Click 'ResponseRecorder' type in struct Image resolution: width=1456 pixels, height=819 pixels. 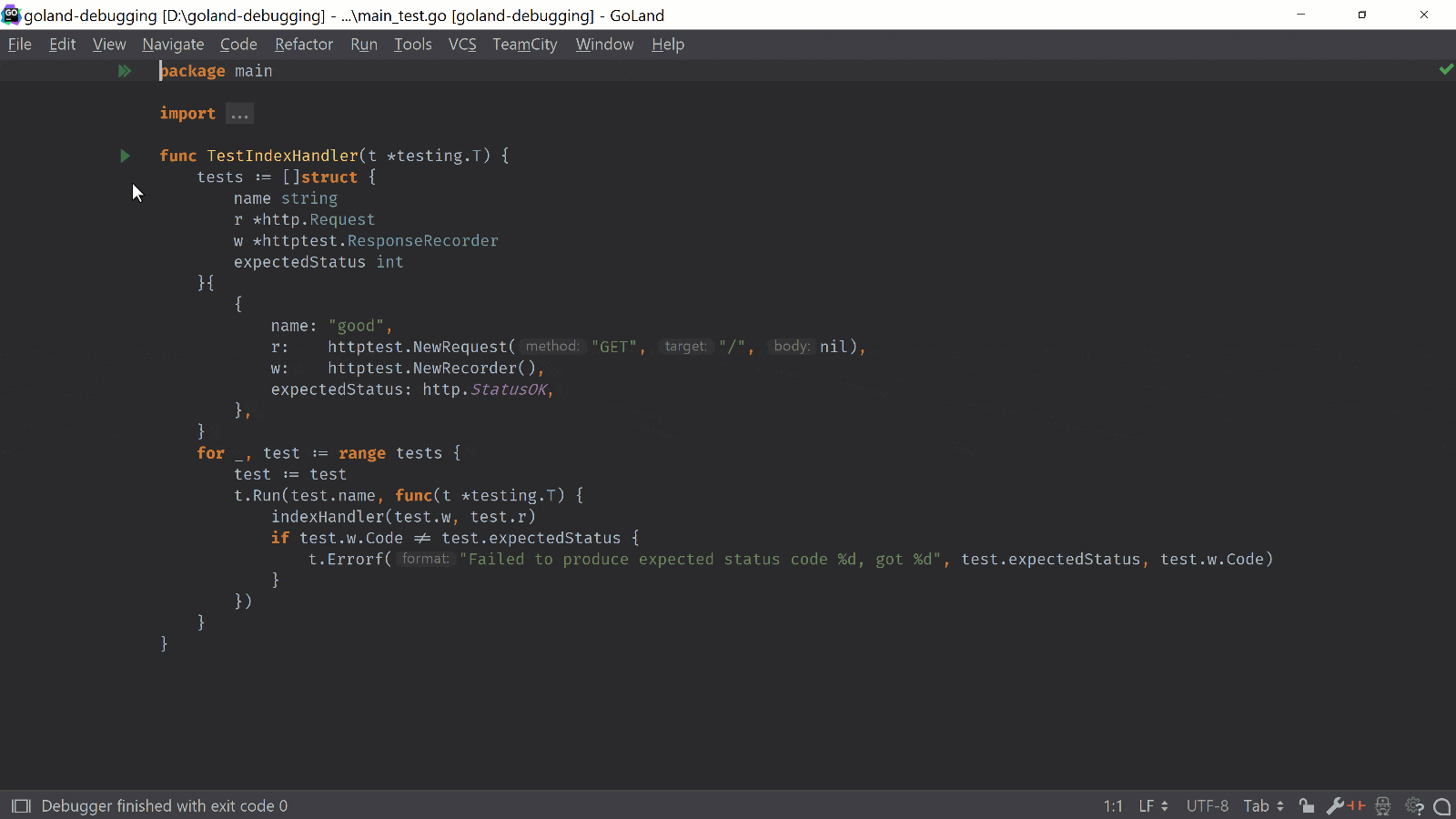[x=422, y=241]
